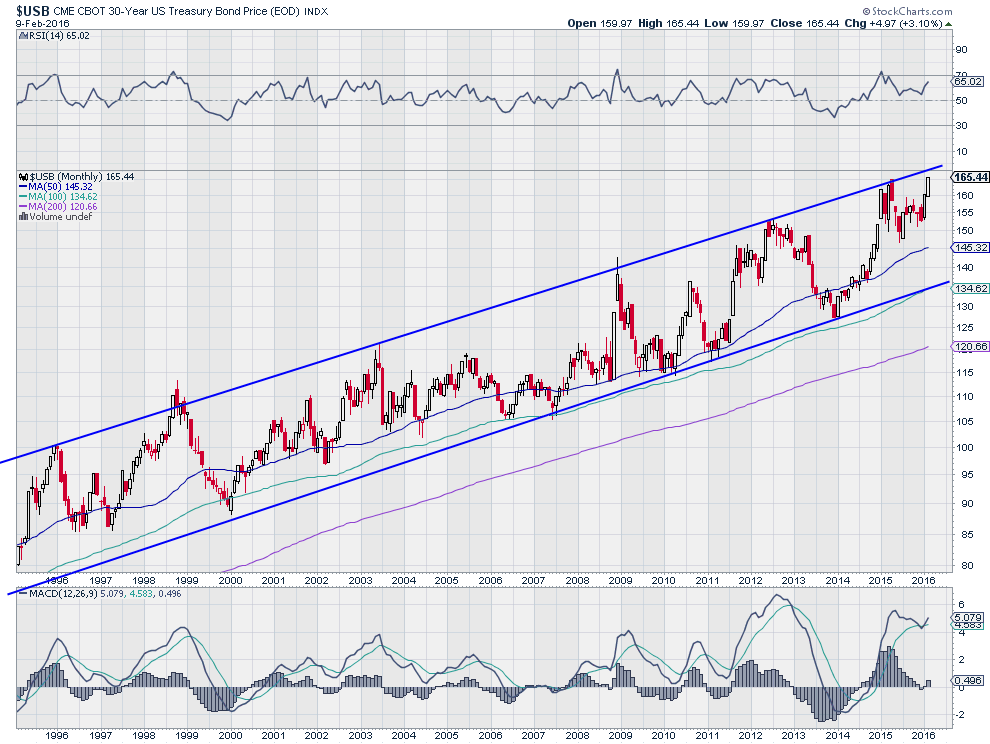Click the green up-arrow change indicator

pos(949,24)
